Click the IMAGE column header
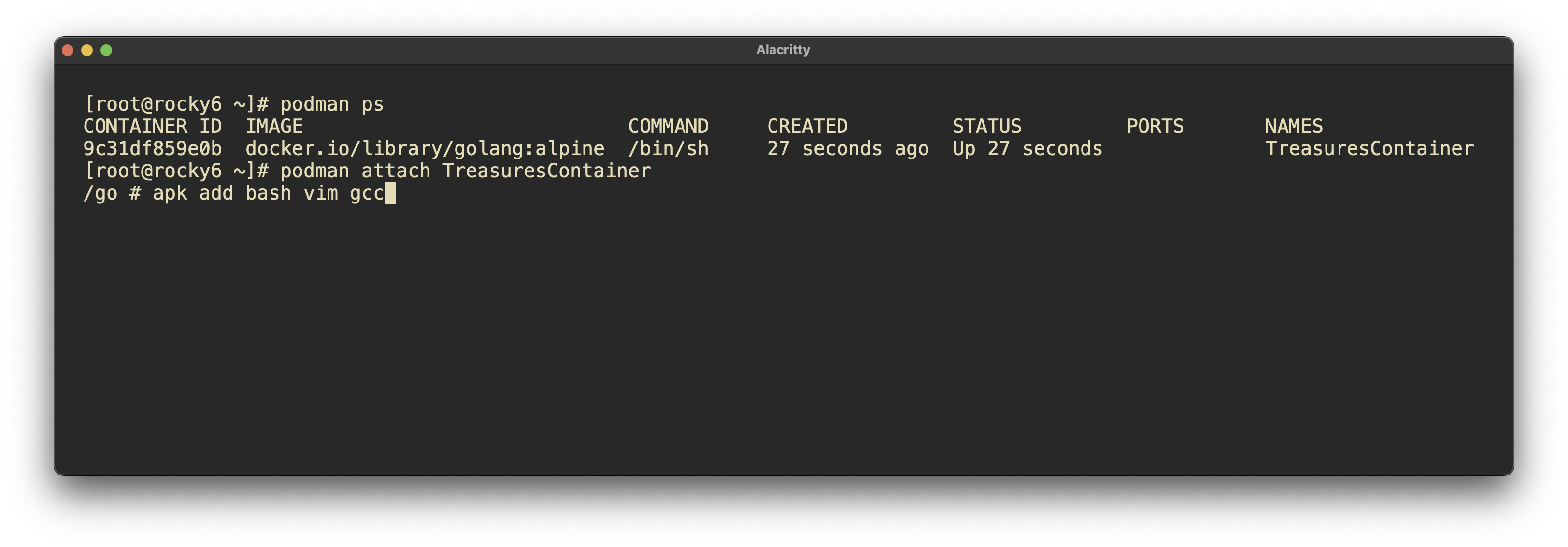 click(274, 126)
